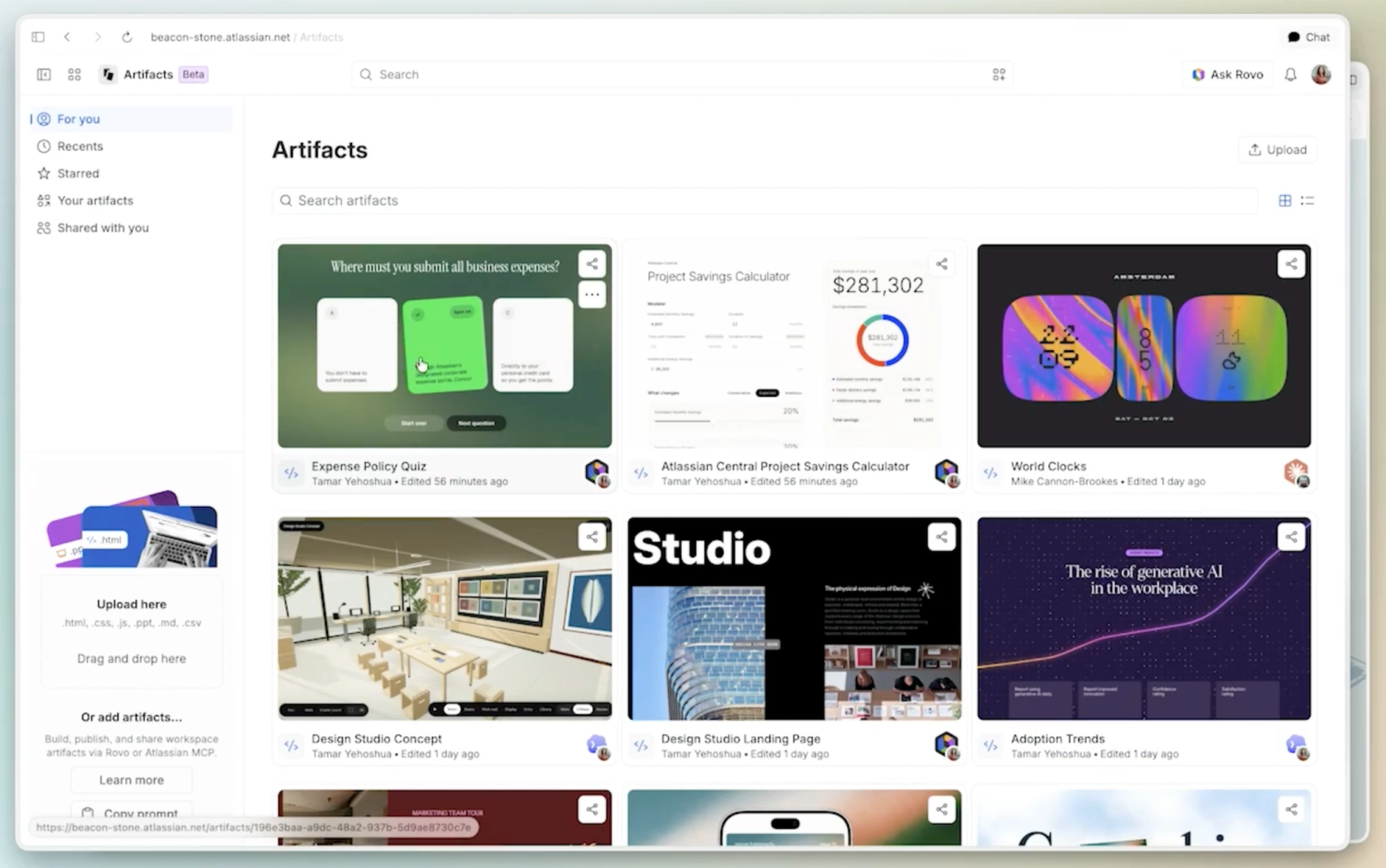Go forward with the browser forward arrow
This screenshot has height=868, width=1386.
coord(98,37)
